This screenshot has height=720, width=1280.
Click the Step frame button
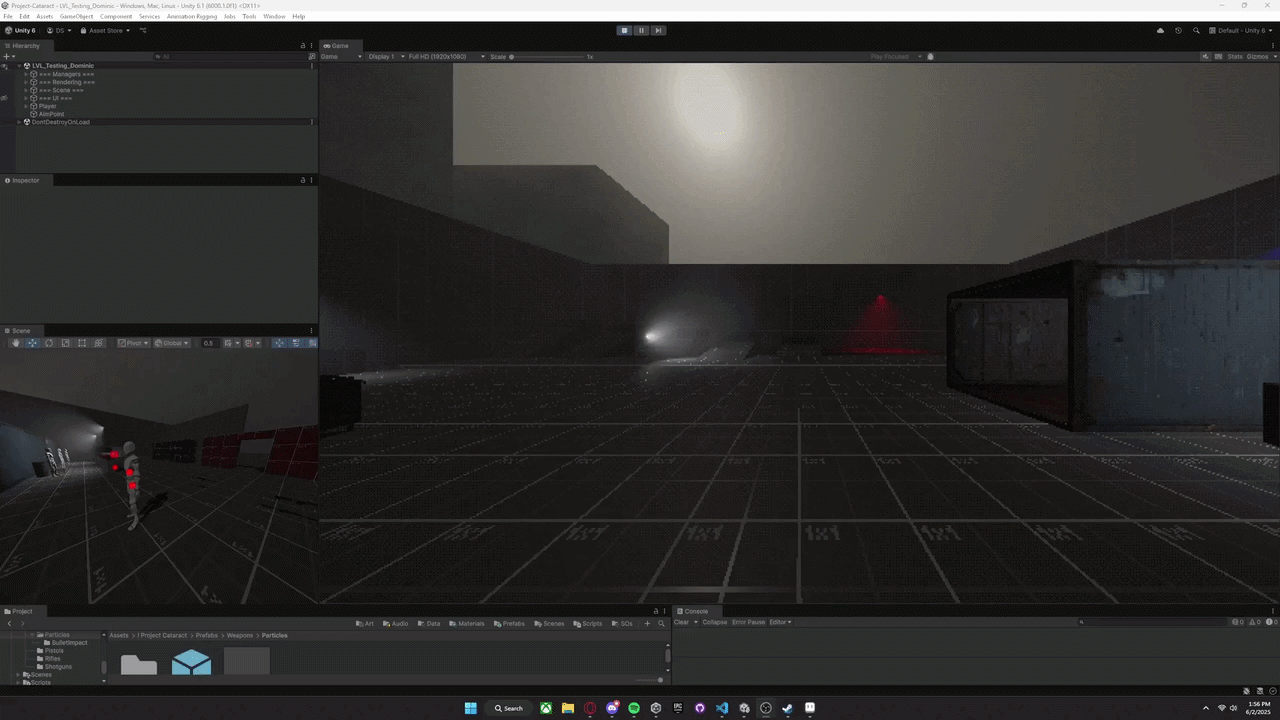[x=658, y=30]
